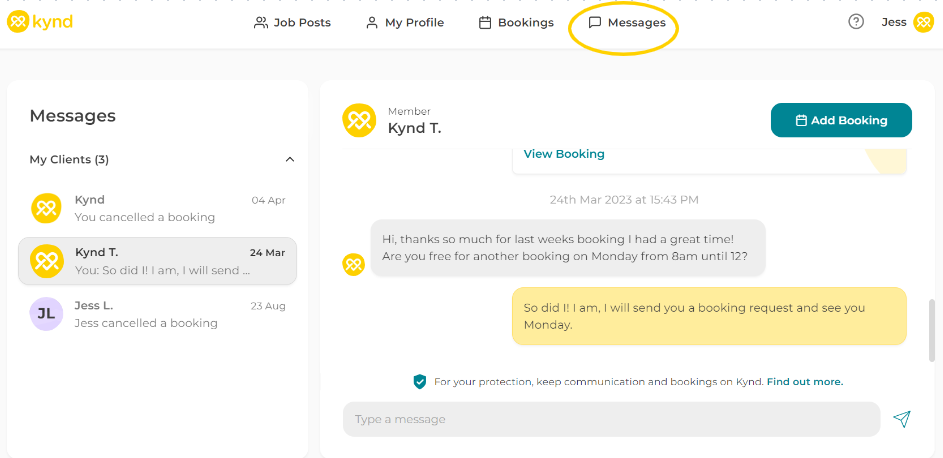This screenshot has width=943, height=458.
Task: Select the Jess L. conversation
Action: pos(158,314)
